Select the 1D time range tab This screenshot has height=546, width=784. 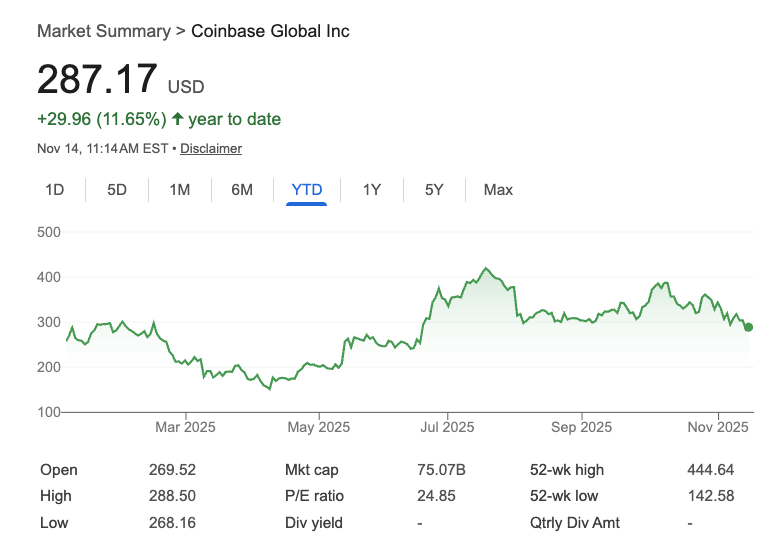coord(55,189)
